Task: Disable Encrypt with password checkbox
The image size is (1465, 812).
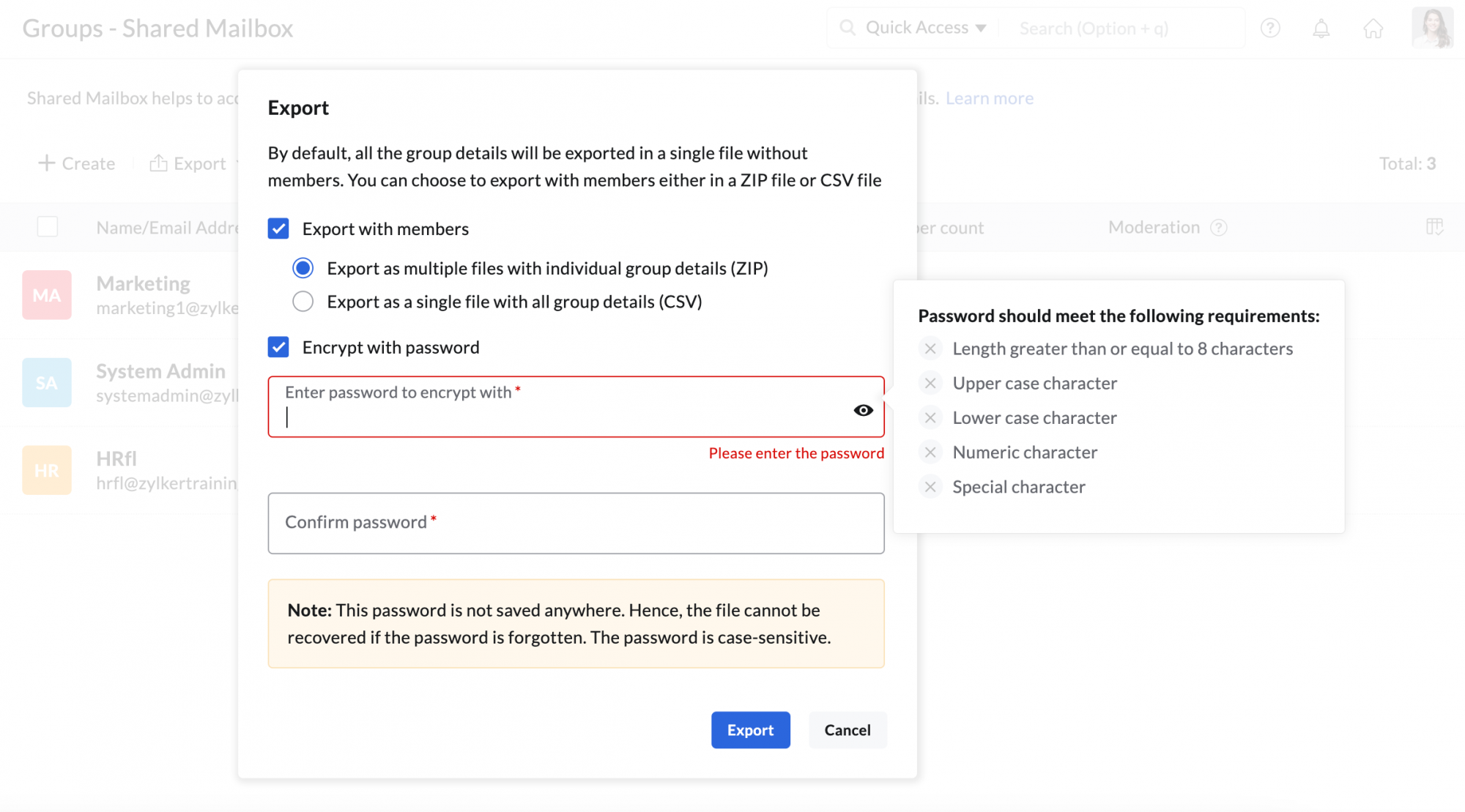Action: click(x=278, y=347)
